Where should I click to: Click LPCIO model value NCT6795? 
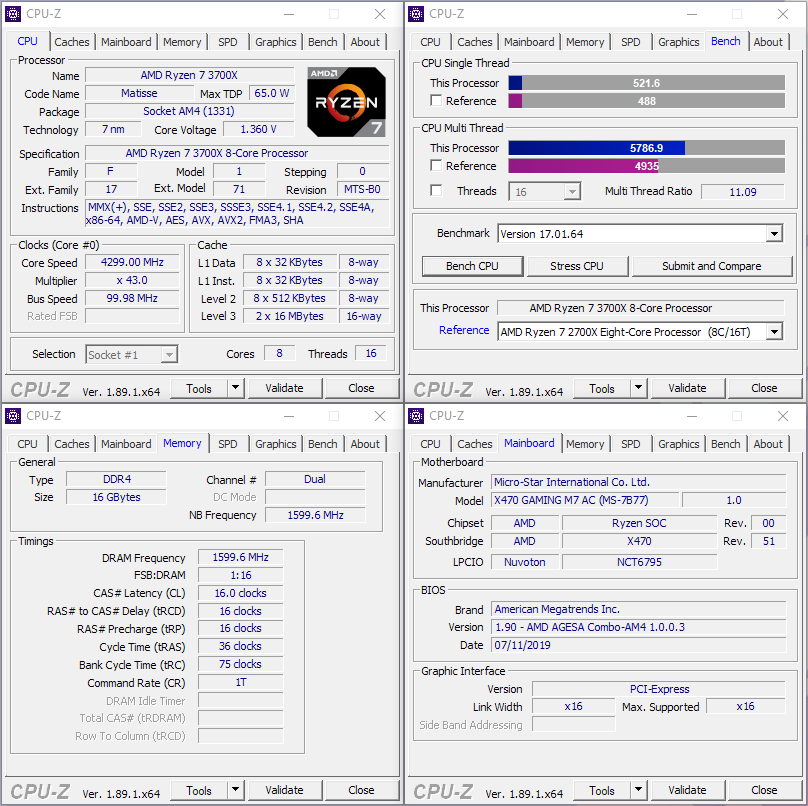pyautogui.click(x=639, y=562)
